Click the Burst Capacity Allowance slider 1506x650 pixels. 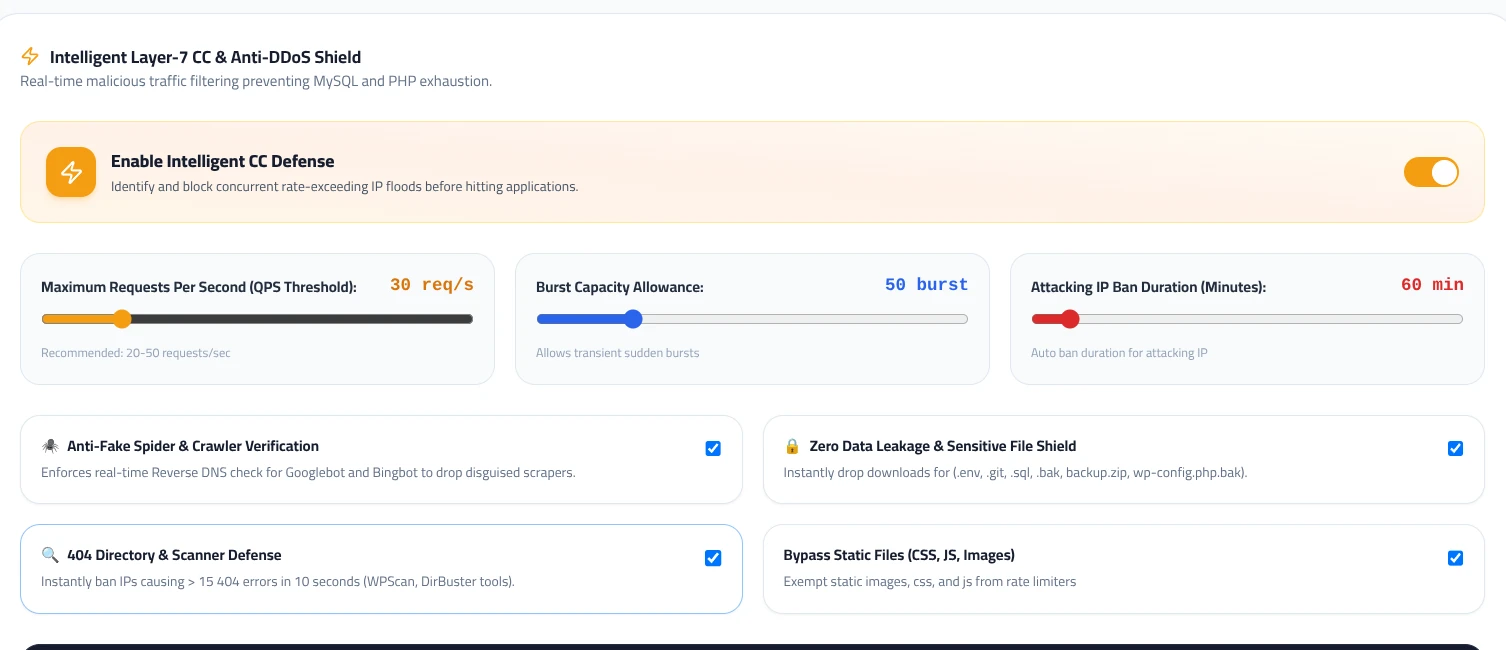[x=752, y=319]
